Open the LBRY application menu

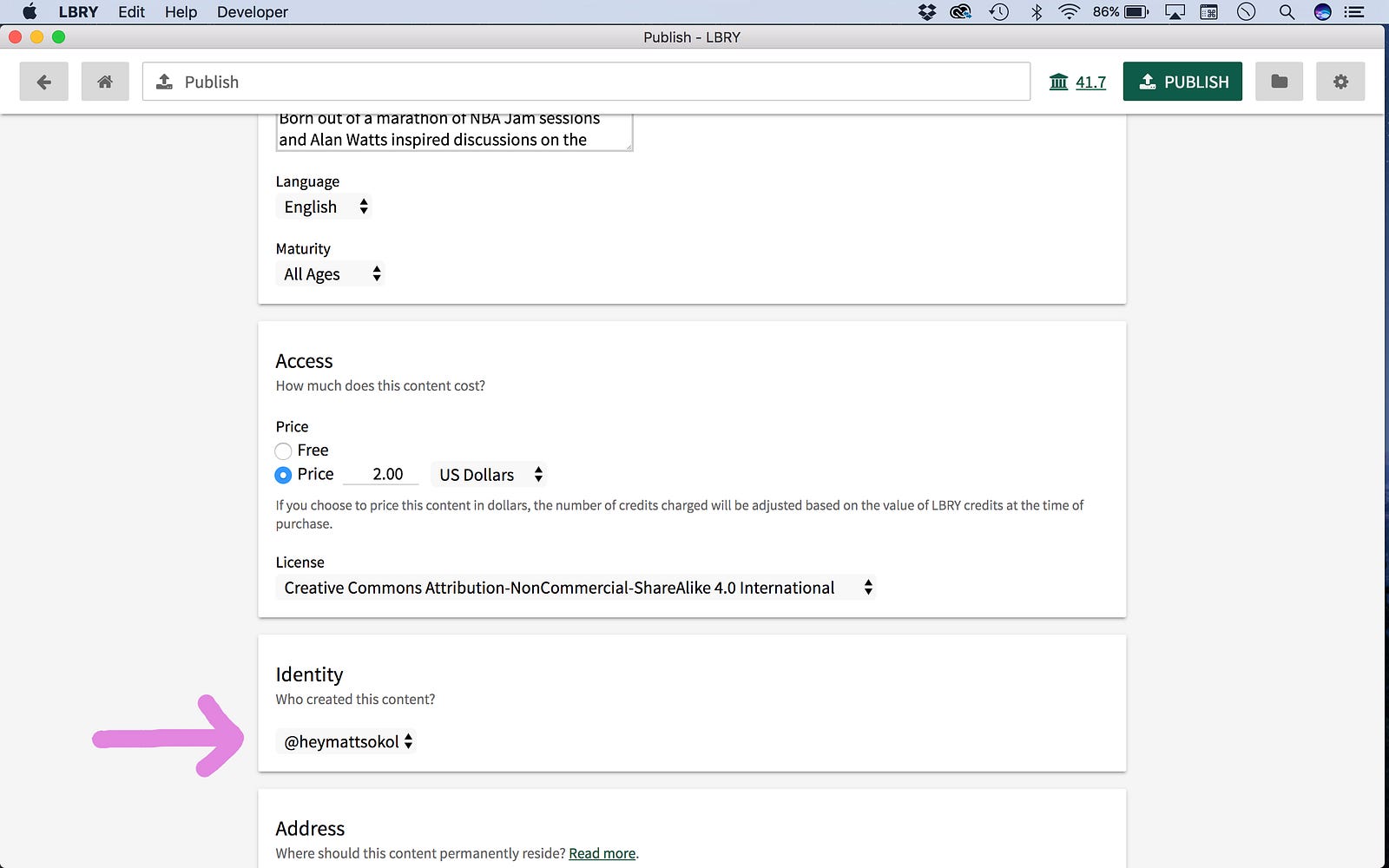(x=78, y=12)
